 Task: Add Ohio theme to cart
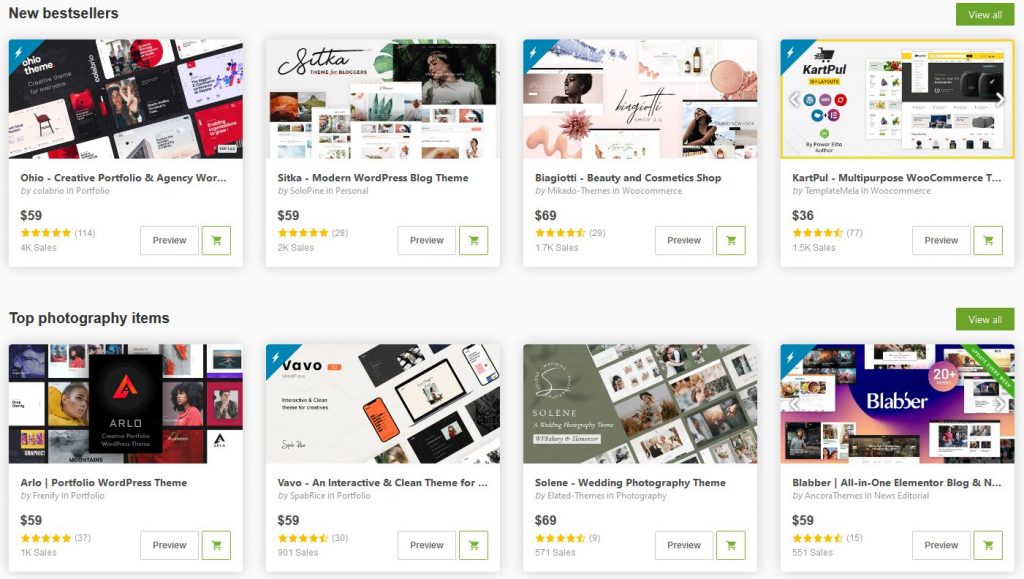tap(216, 240)
